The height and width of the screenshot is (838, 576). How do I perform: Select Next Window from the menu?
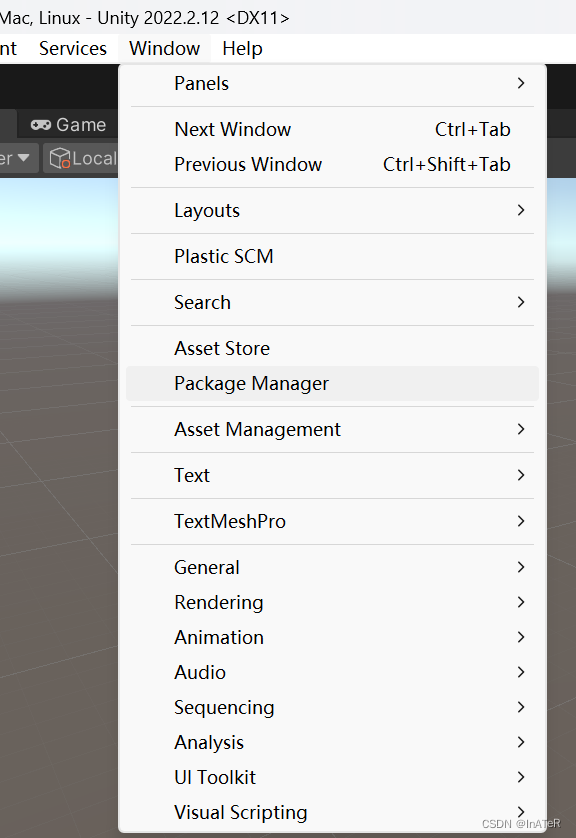(x=233, y=129)
